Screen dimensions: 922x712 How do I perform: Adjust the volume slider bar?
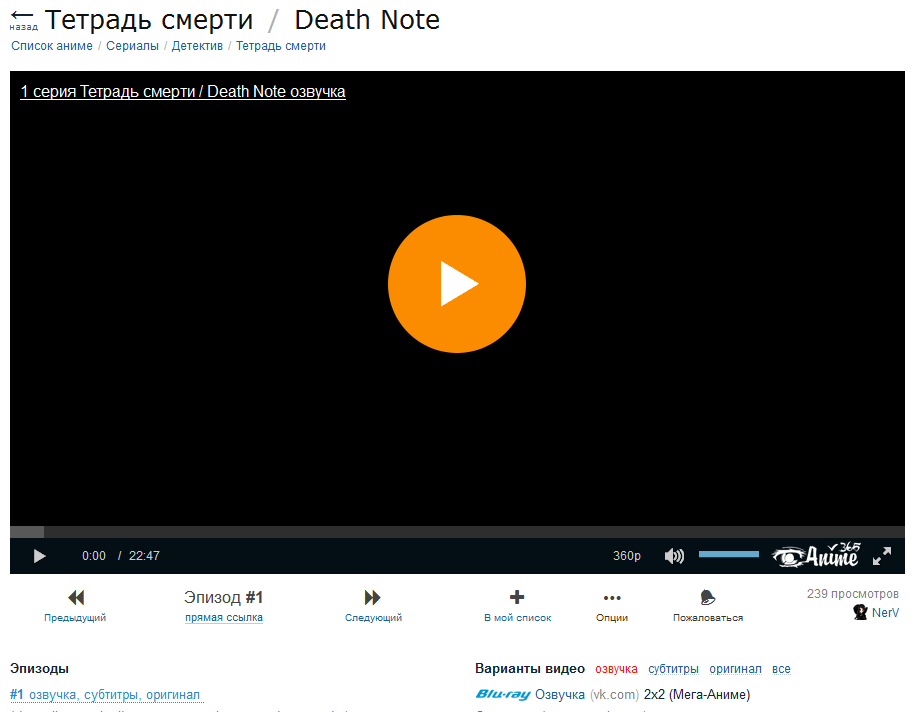[x=729, y=554]
